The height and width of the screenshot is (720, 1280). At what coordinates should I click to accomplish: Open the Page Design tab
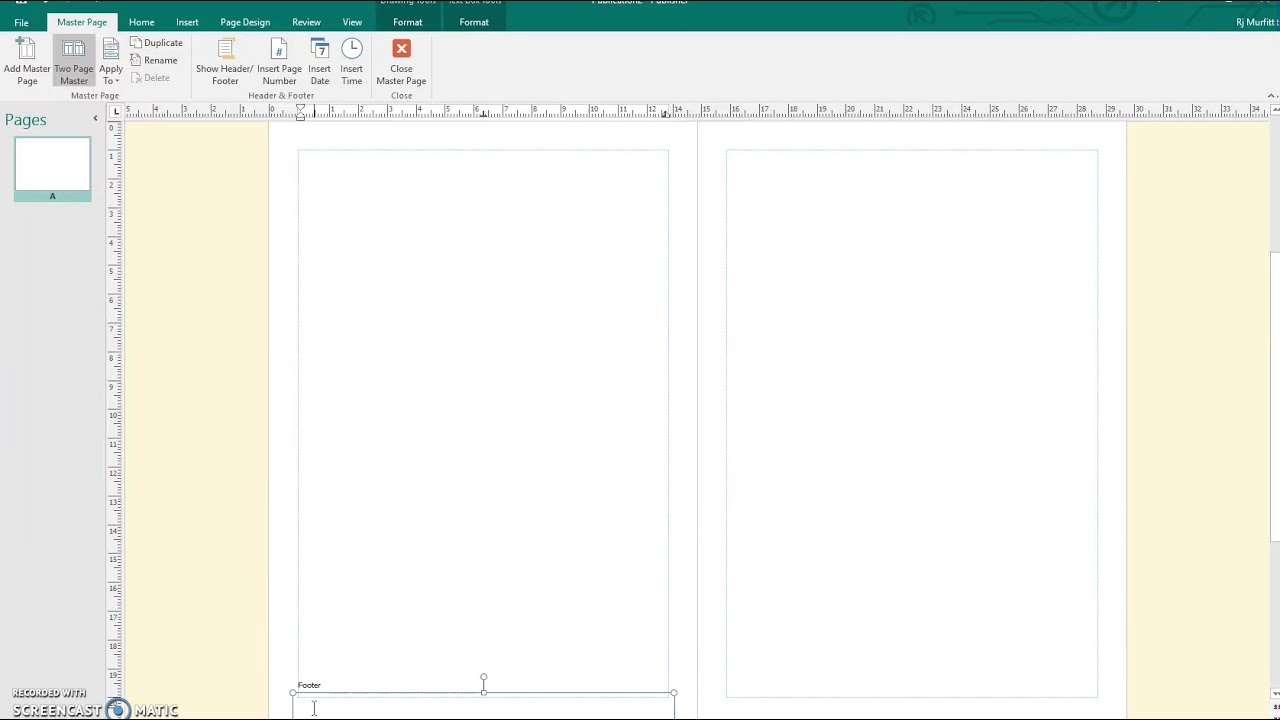coord(245,22)
